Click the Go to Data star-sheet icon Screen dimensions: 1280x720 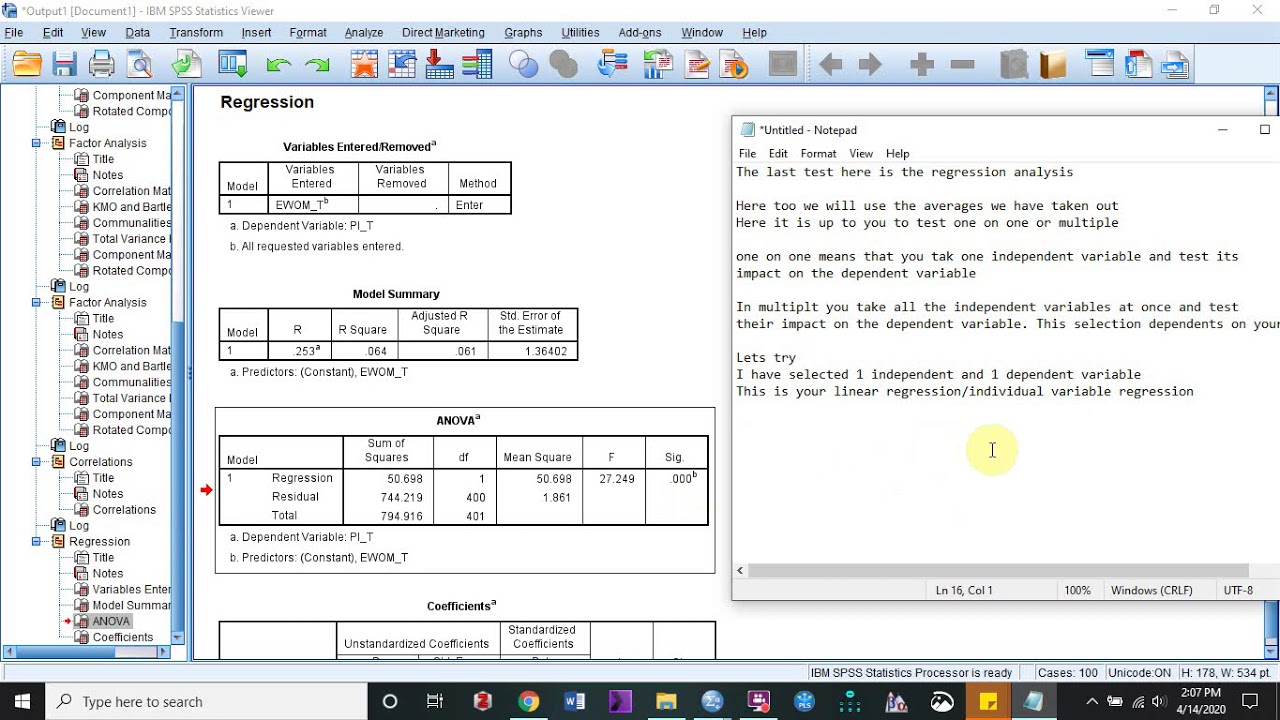364,66
